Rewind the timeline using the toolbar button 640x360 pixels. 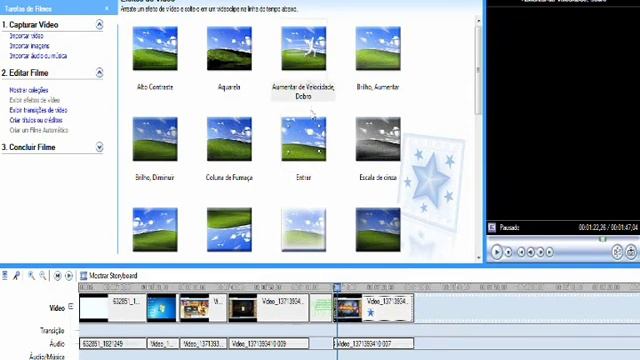click(58, 276)
